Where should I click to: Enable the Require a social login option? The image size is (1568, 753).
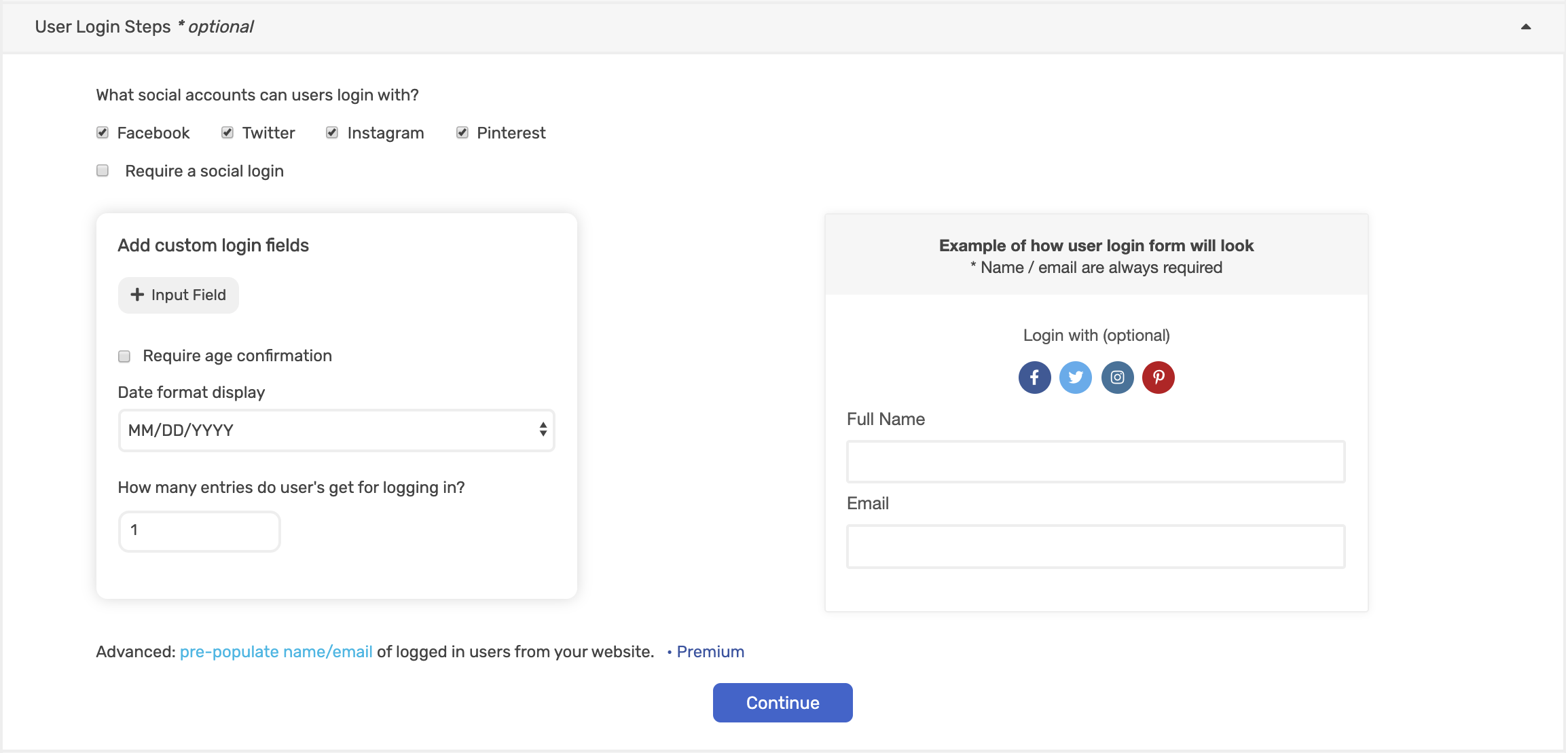click(102, 170)
